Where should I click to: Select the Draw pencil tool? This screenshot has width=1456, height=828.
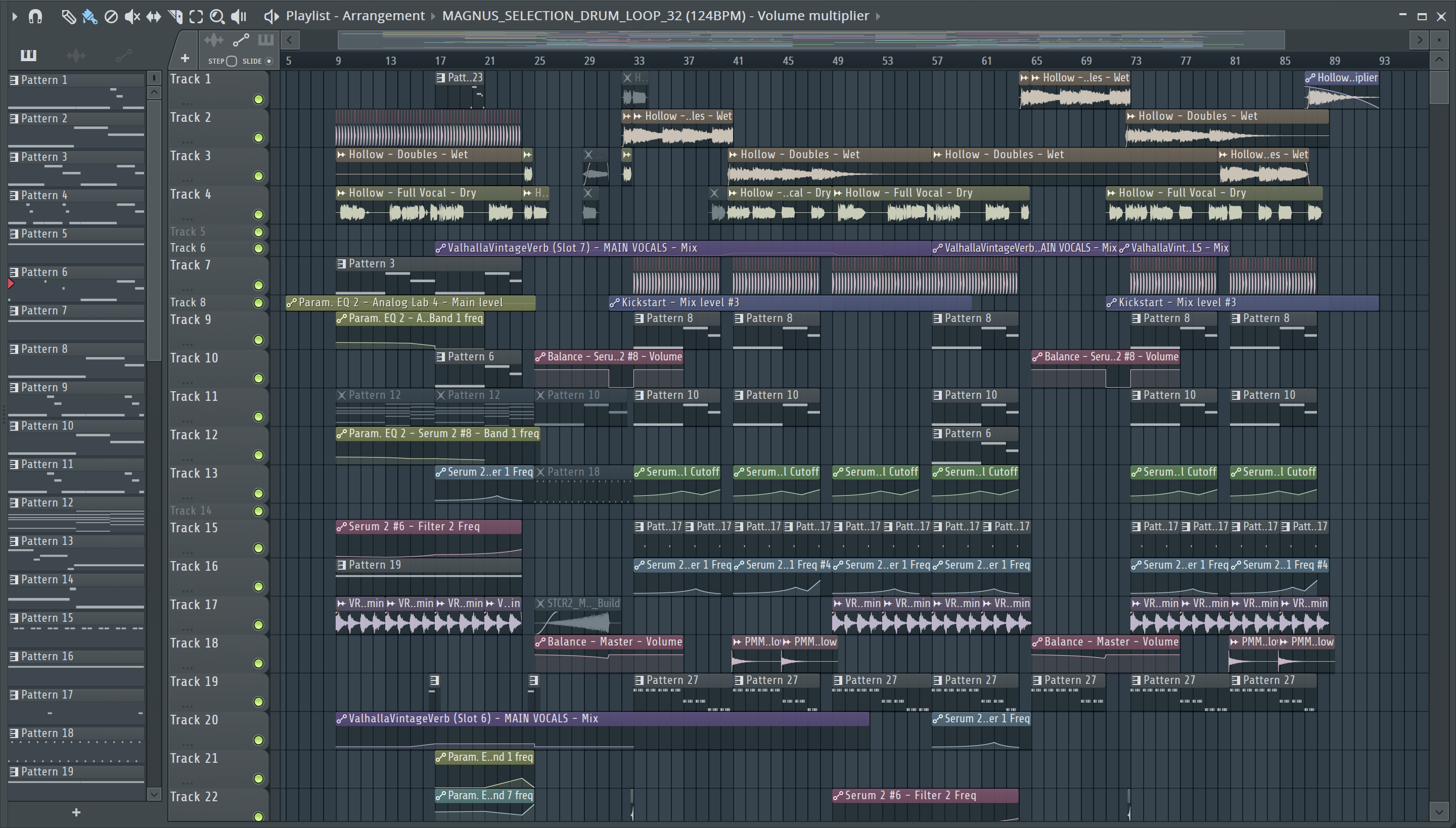pos(68,17)
